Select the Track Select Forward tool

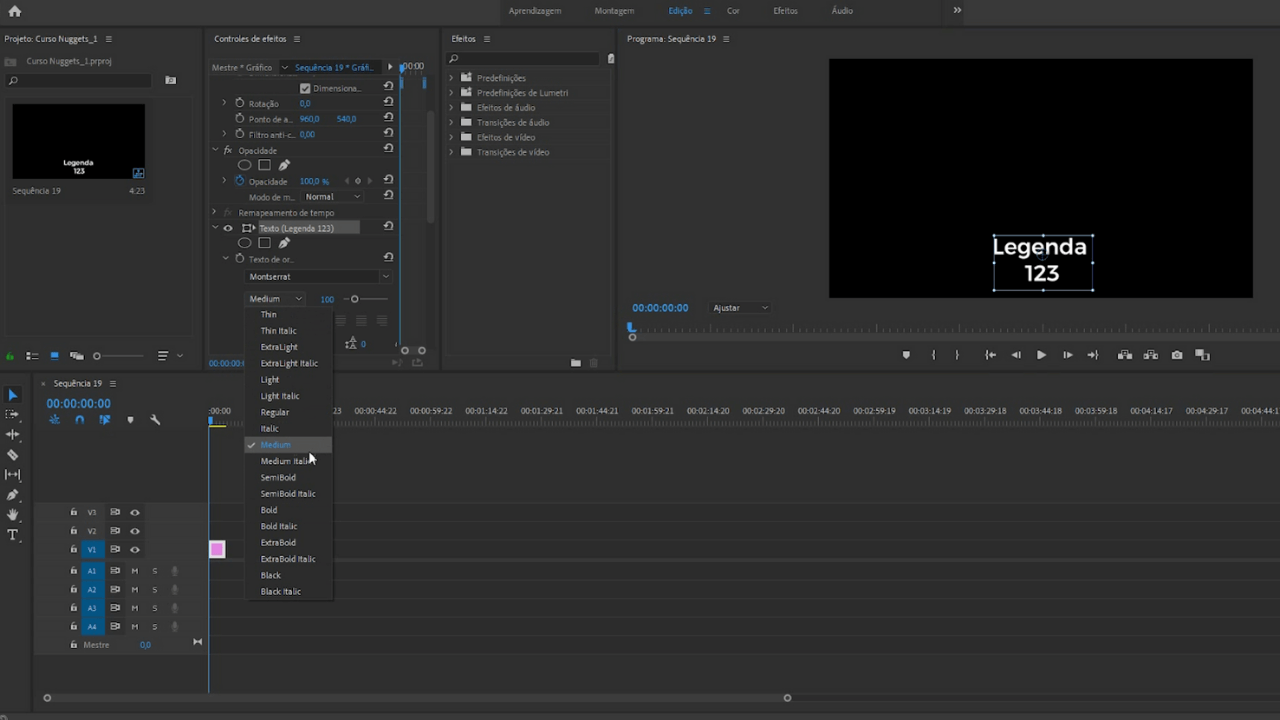[x=13, y=415]
